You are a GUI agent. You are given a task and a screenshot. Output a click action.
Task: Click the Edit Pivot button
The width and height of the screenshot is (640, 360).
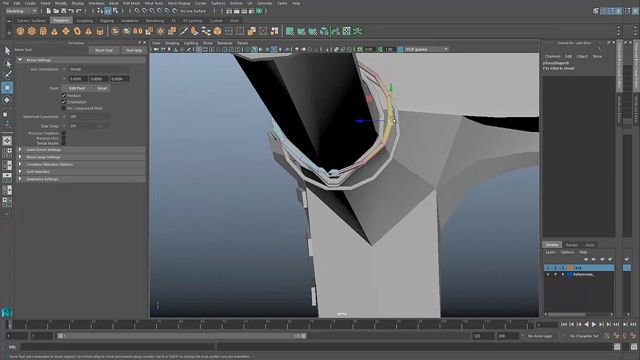[x=77, y=88]
